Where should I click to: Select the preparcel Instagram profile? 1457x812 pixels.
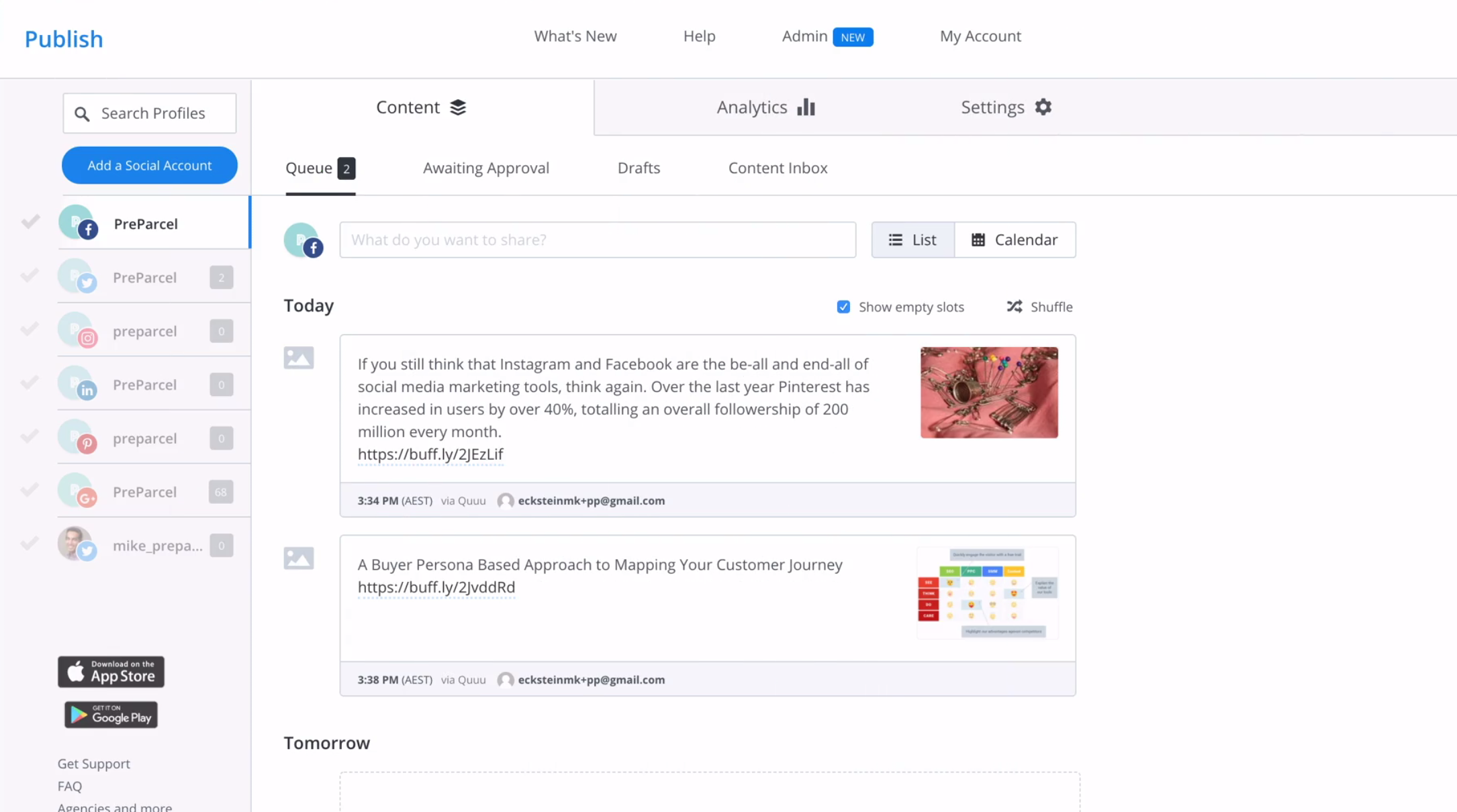pyautogui.click(x=154, y=331)
